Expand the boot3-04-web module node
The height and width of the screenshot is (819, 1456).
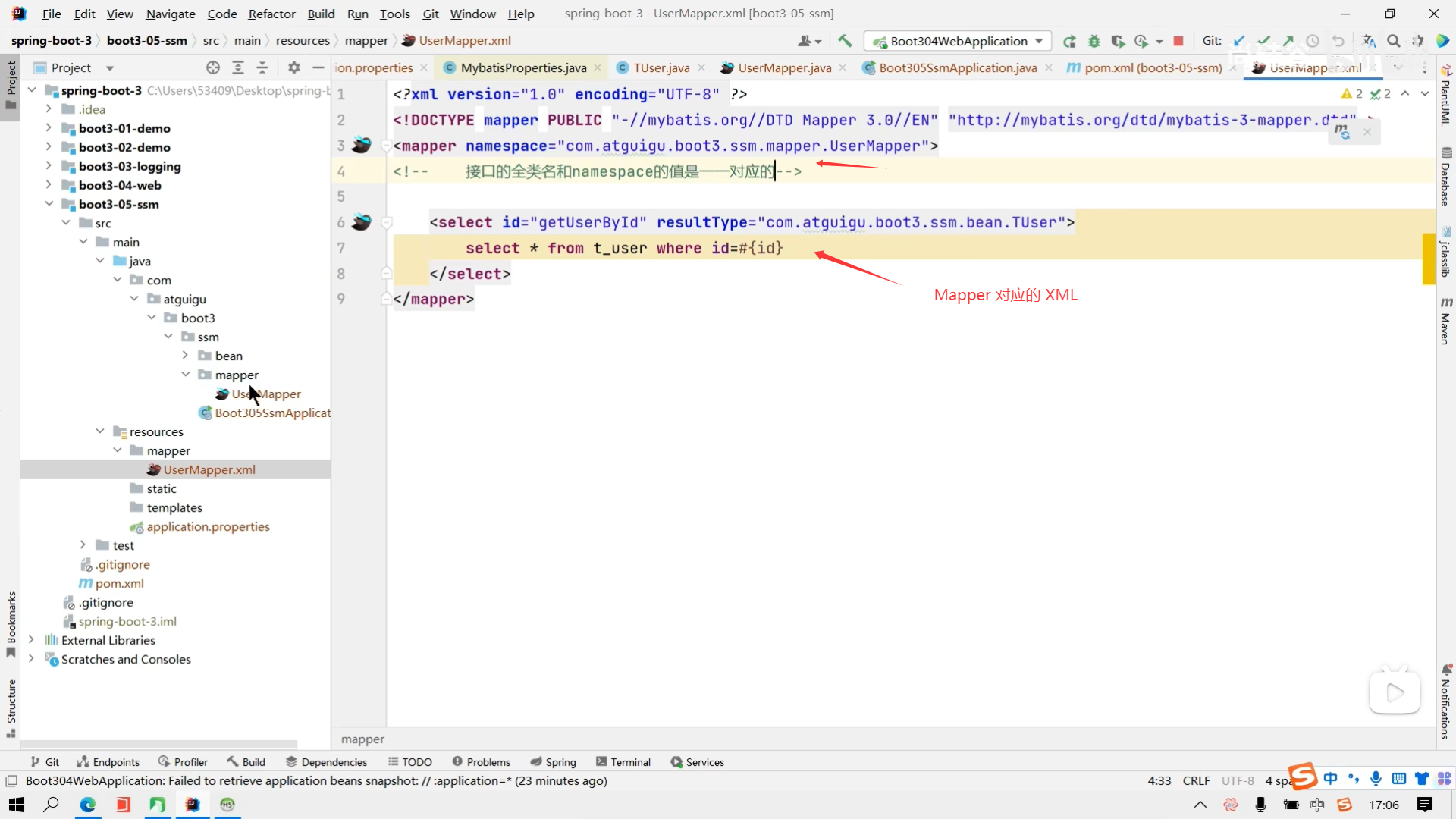pos(49,185)
